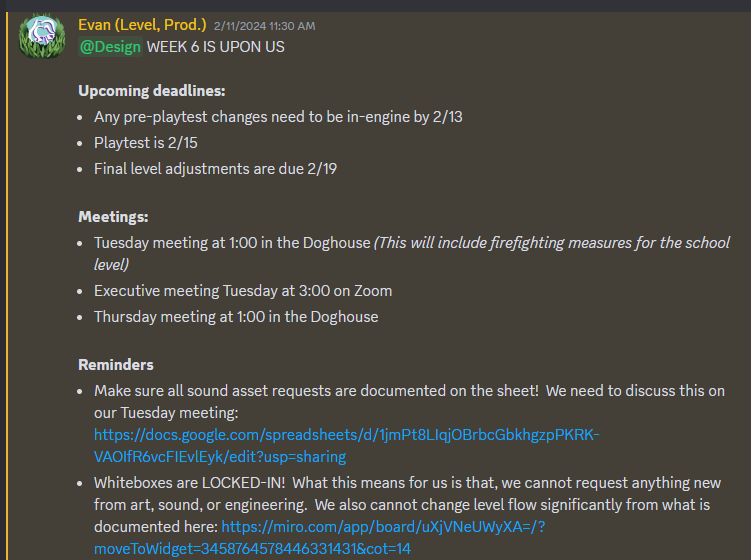The height and width of the screenshot is (560, 751).
Task: Click the 2/11/2024 11:30 AM timestamp
Action: pos(264,26)
